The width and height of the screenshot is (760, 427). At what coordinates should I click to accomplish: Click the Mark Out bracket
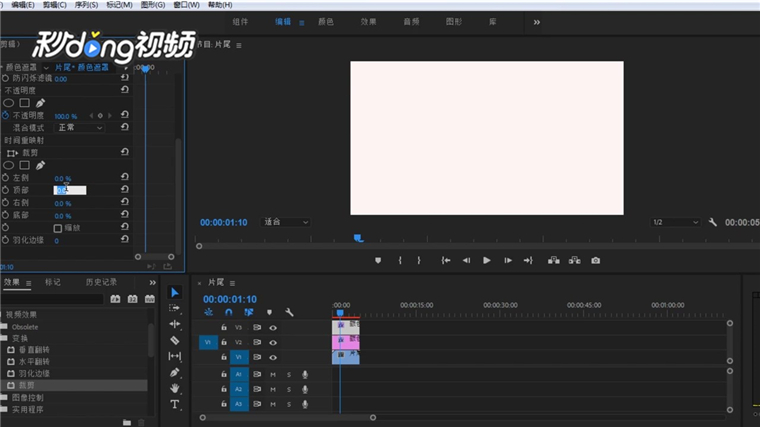[x=419, y=261]
